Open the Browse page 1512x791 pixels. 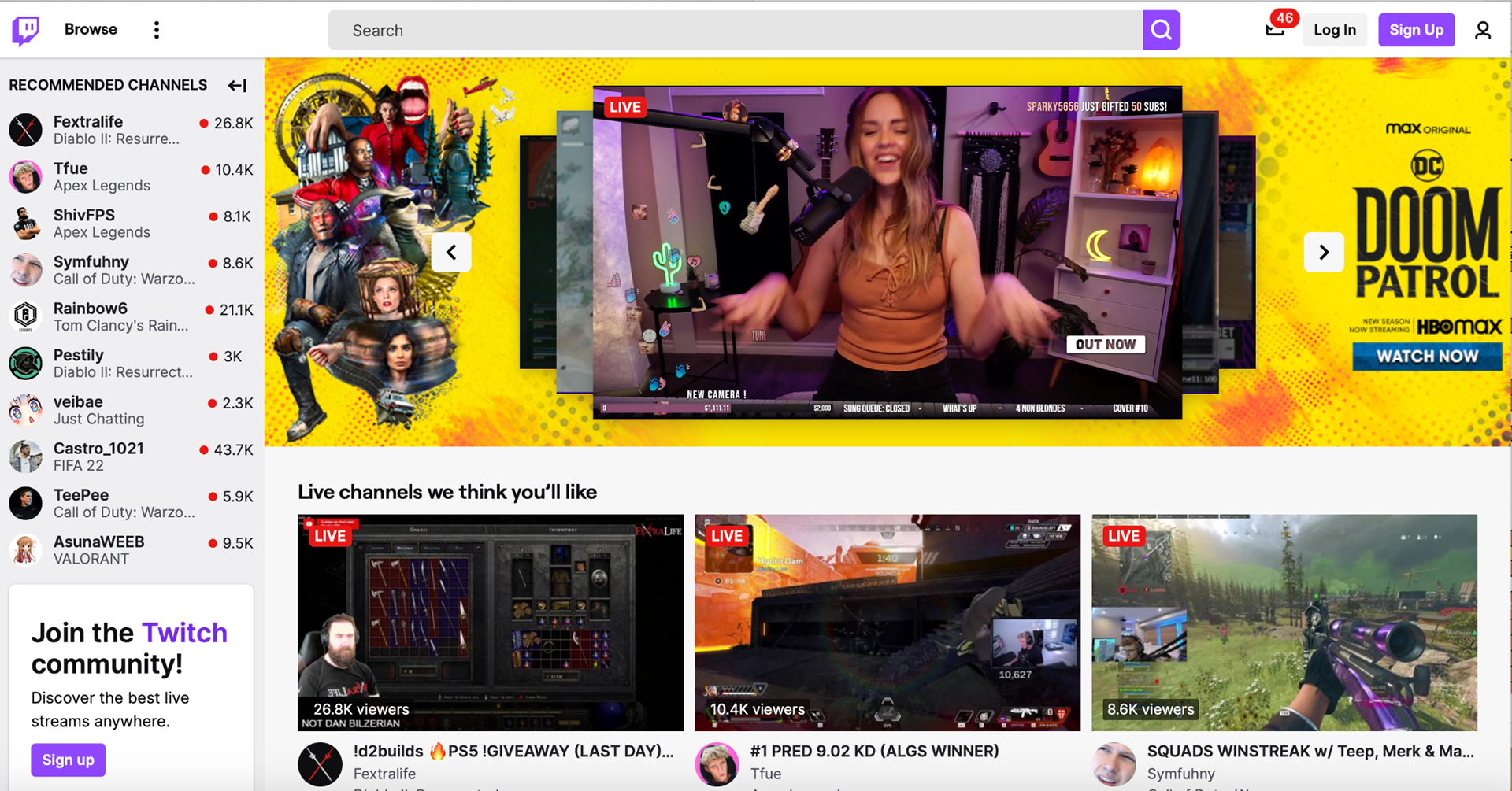tap(91, 29)
